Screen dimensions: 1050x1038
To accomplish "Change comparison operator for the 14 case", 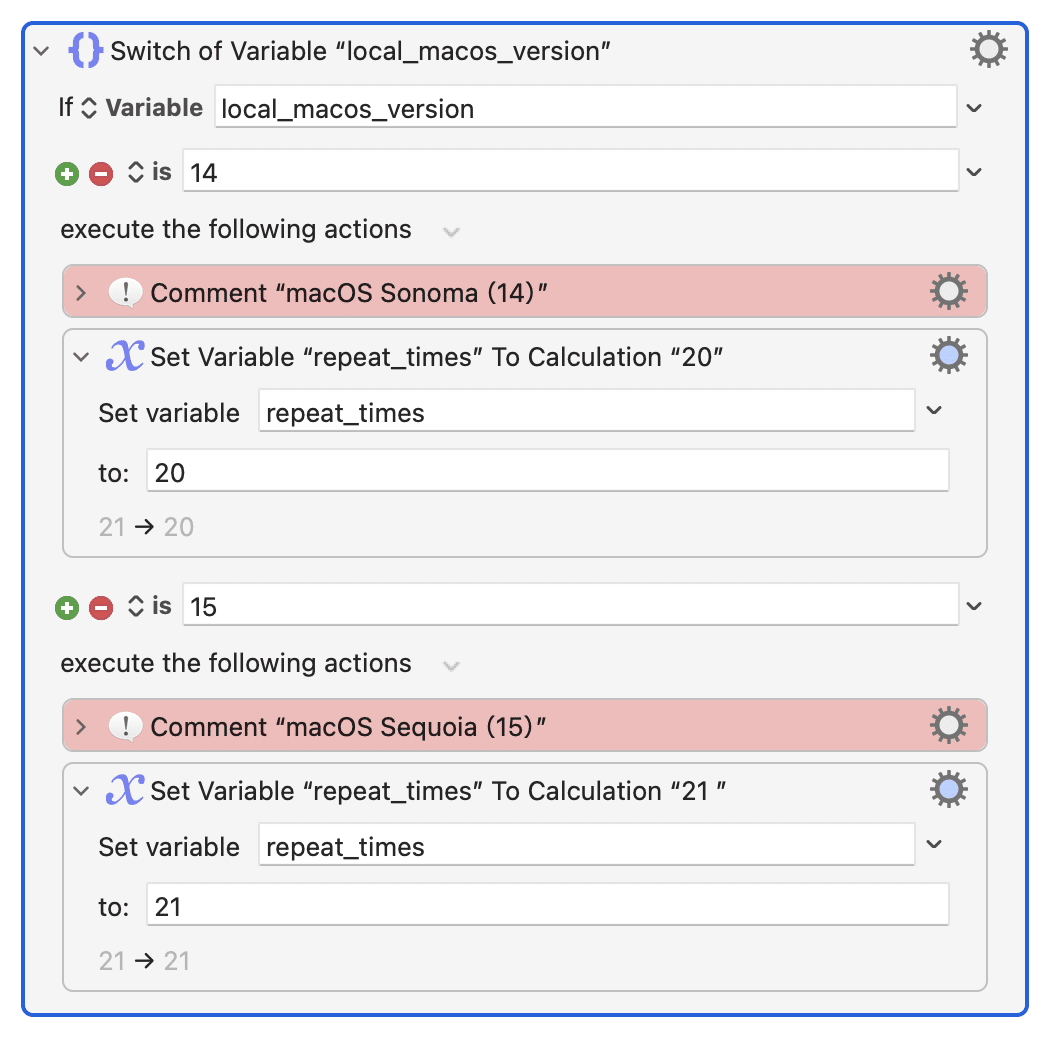I will 135,172.
